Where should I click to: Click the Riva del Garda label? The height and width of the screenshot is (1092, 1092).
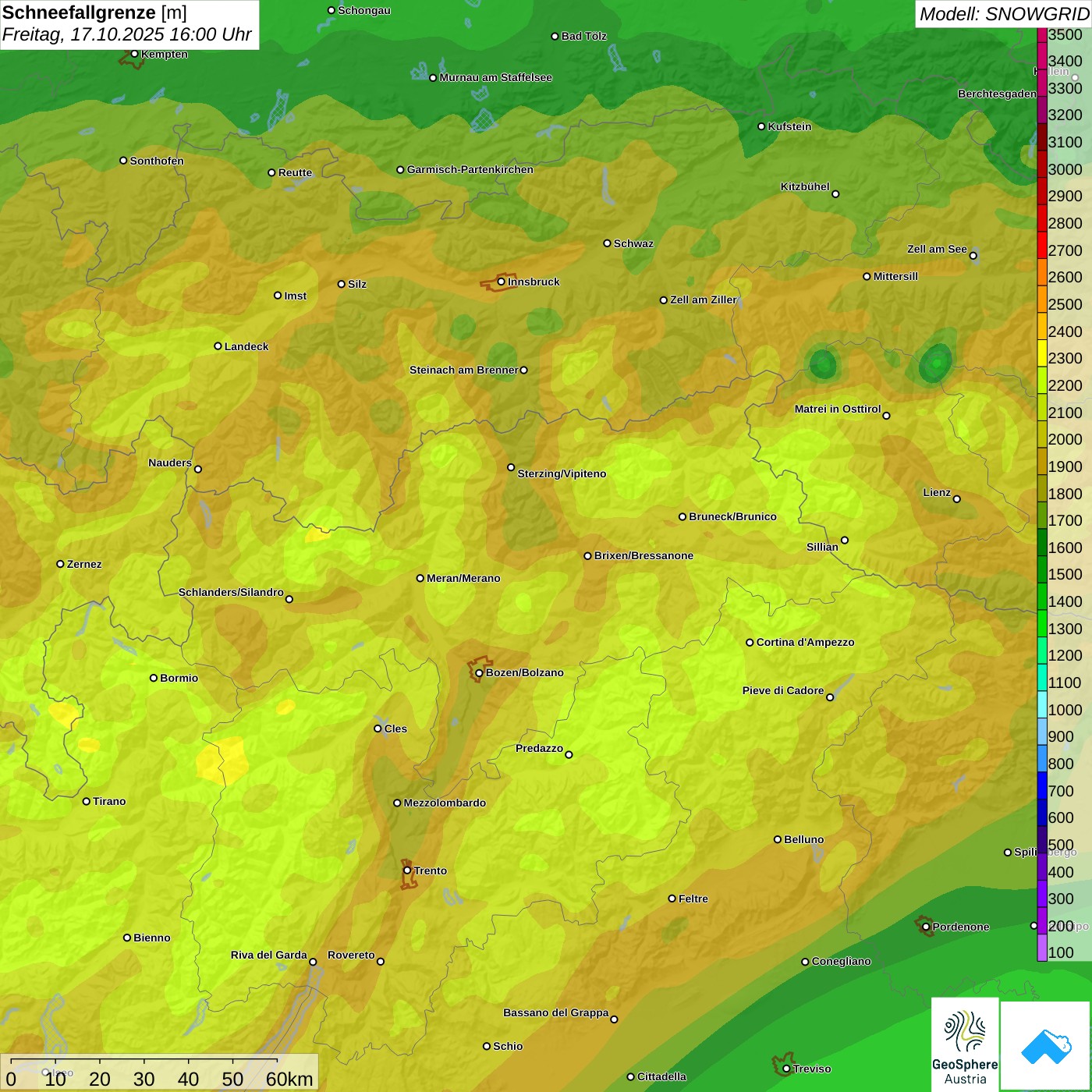(x=269, y=955)
